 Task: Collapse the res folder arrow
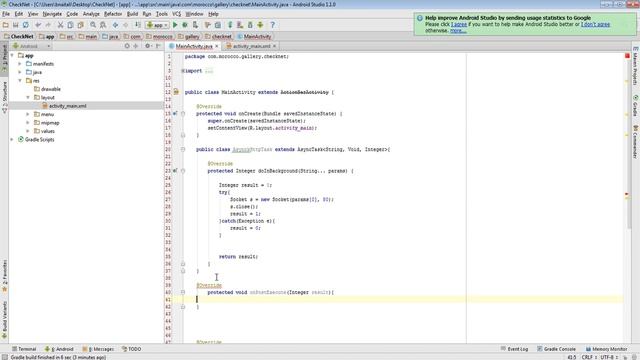[x=20, y=80]
